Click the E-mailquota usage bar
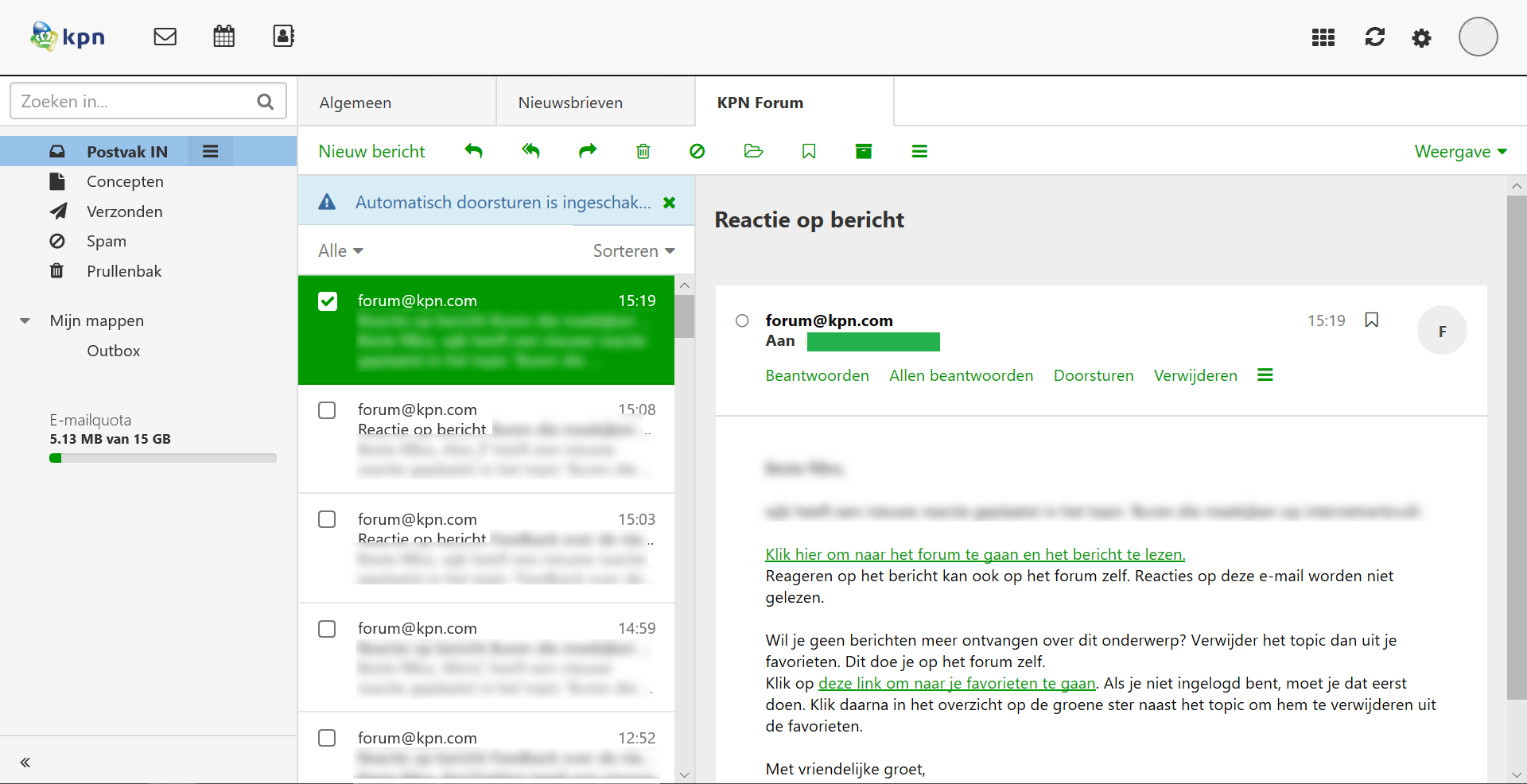 [x=163, y=458]
